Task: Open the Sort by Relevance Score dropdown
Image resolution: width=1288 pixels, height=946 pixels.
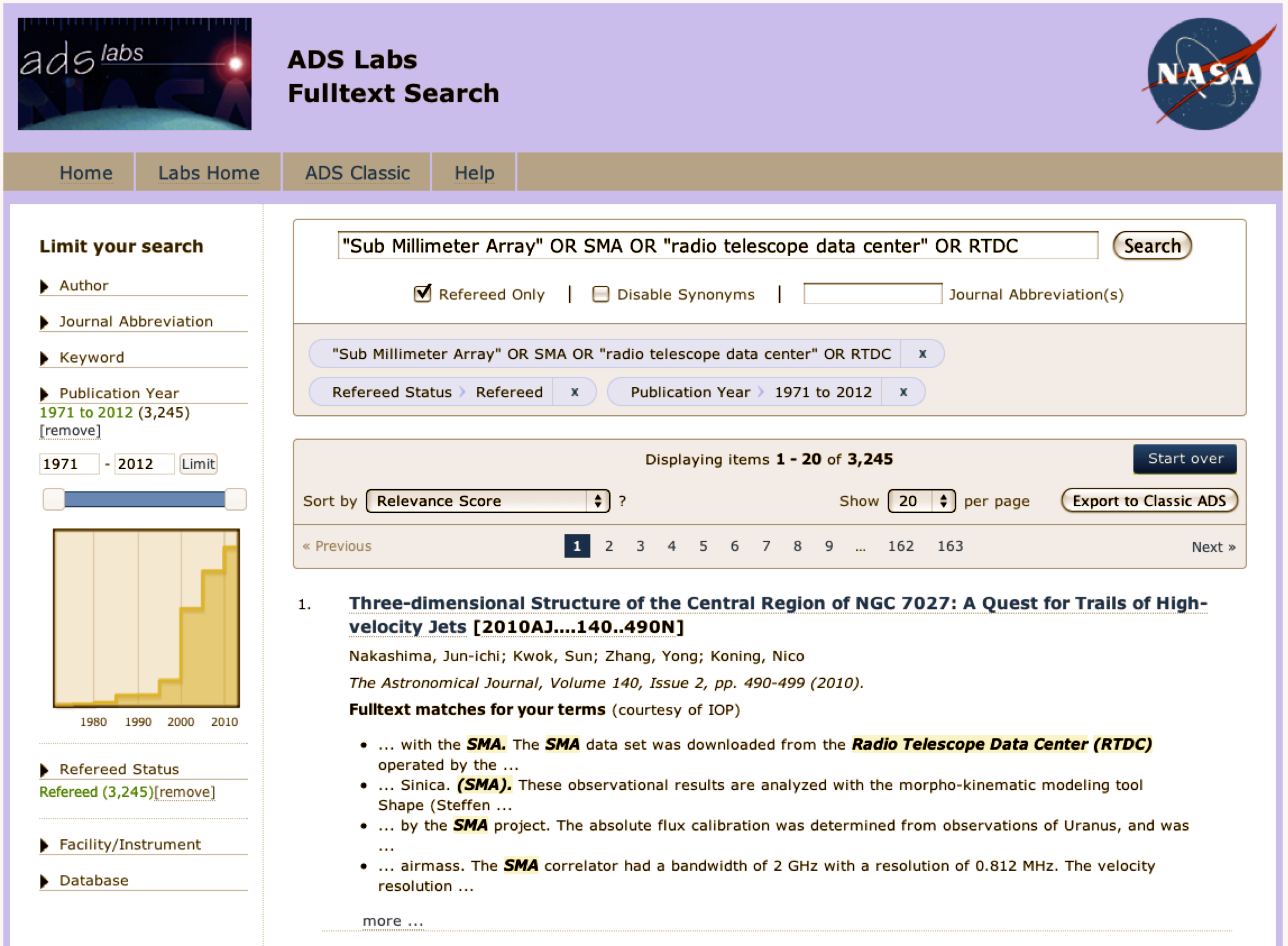Action: [488, 502]
